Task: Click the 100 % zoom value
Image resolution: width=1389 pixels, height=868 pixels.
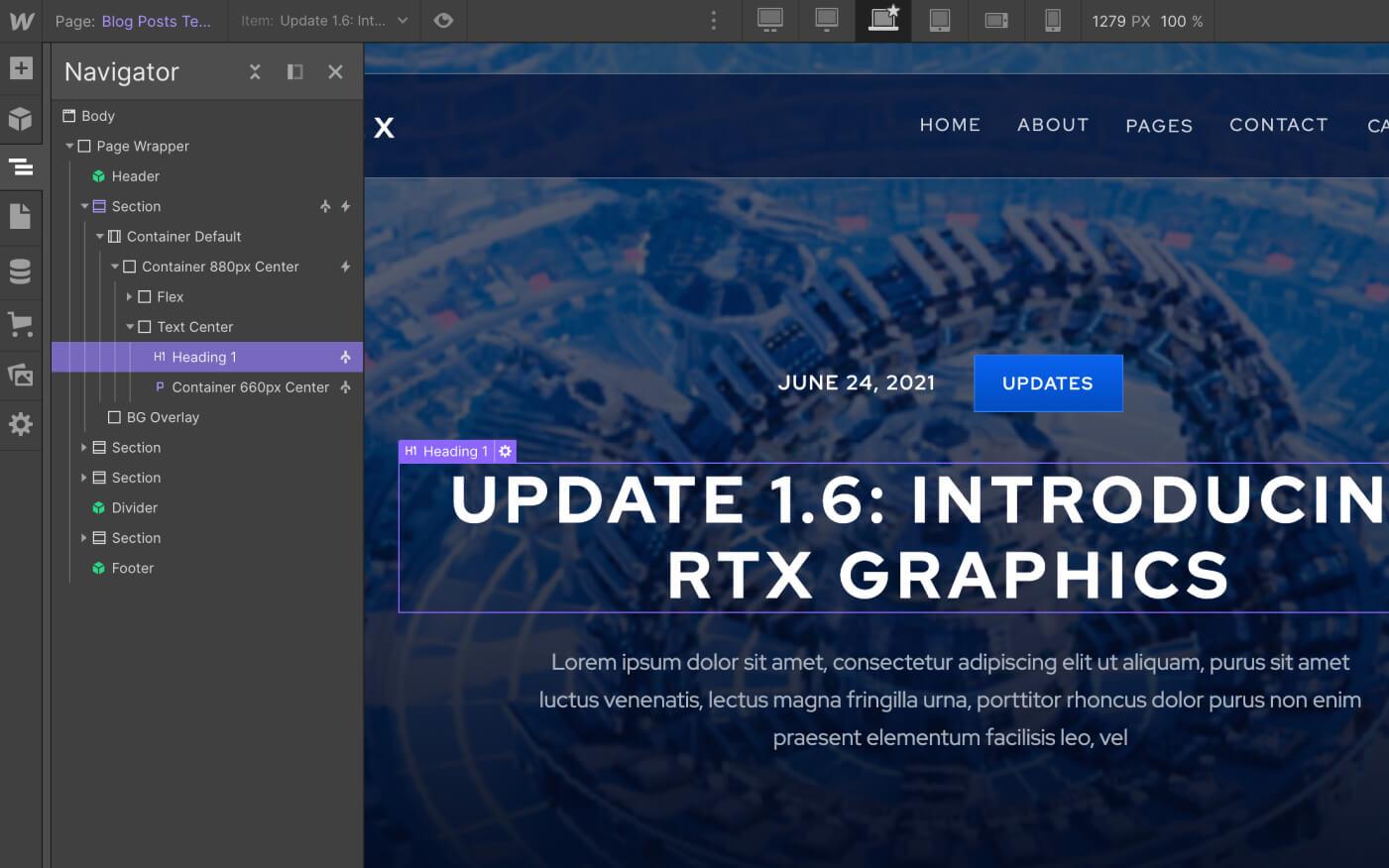Action: point(1182,21)
